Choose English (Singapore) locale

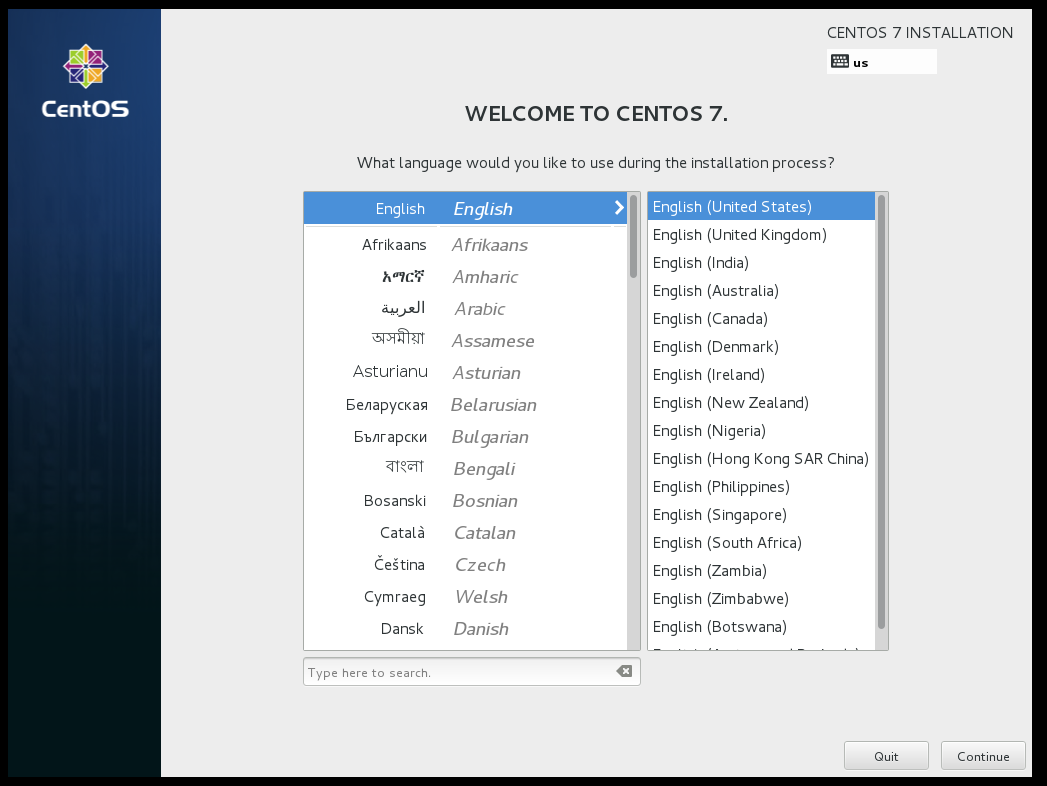pos(761,516)
